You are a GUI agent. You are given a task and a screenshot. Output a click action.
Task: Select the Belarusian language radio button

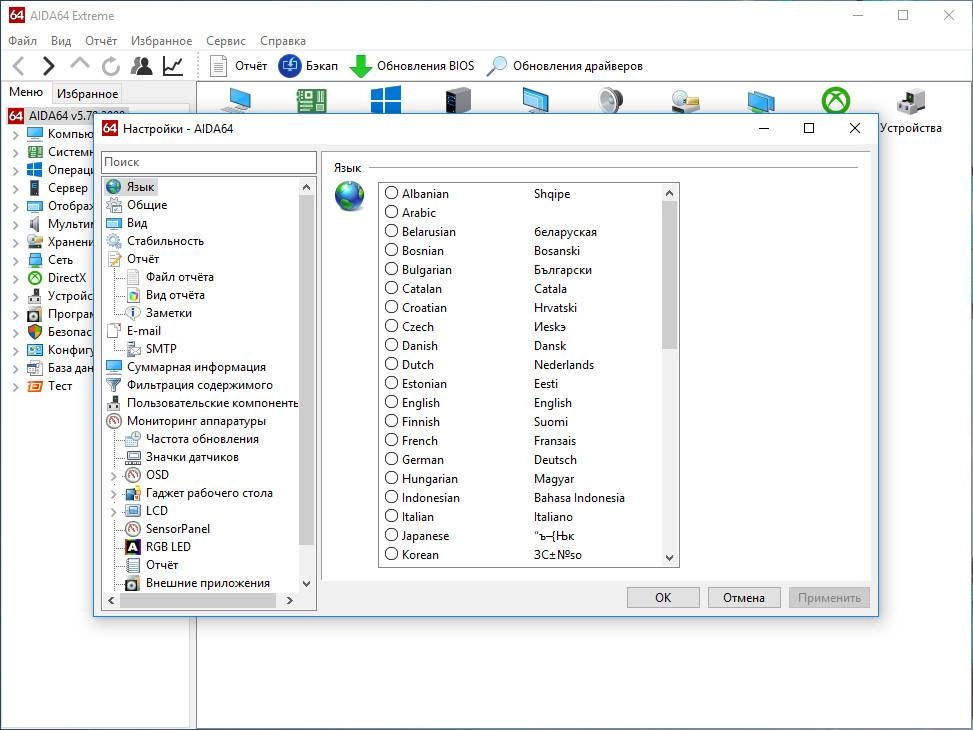391,231
